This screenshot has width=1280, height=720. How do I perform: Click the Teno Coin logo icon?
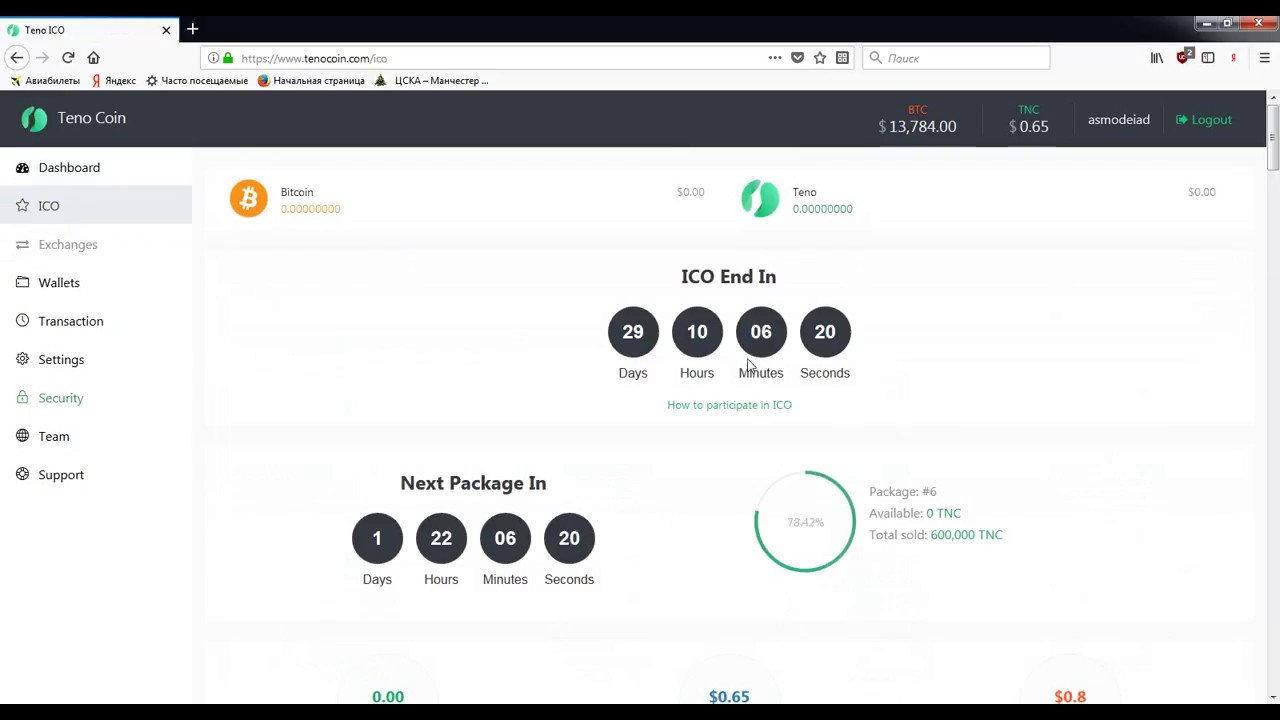(34, 119)
